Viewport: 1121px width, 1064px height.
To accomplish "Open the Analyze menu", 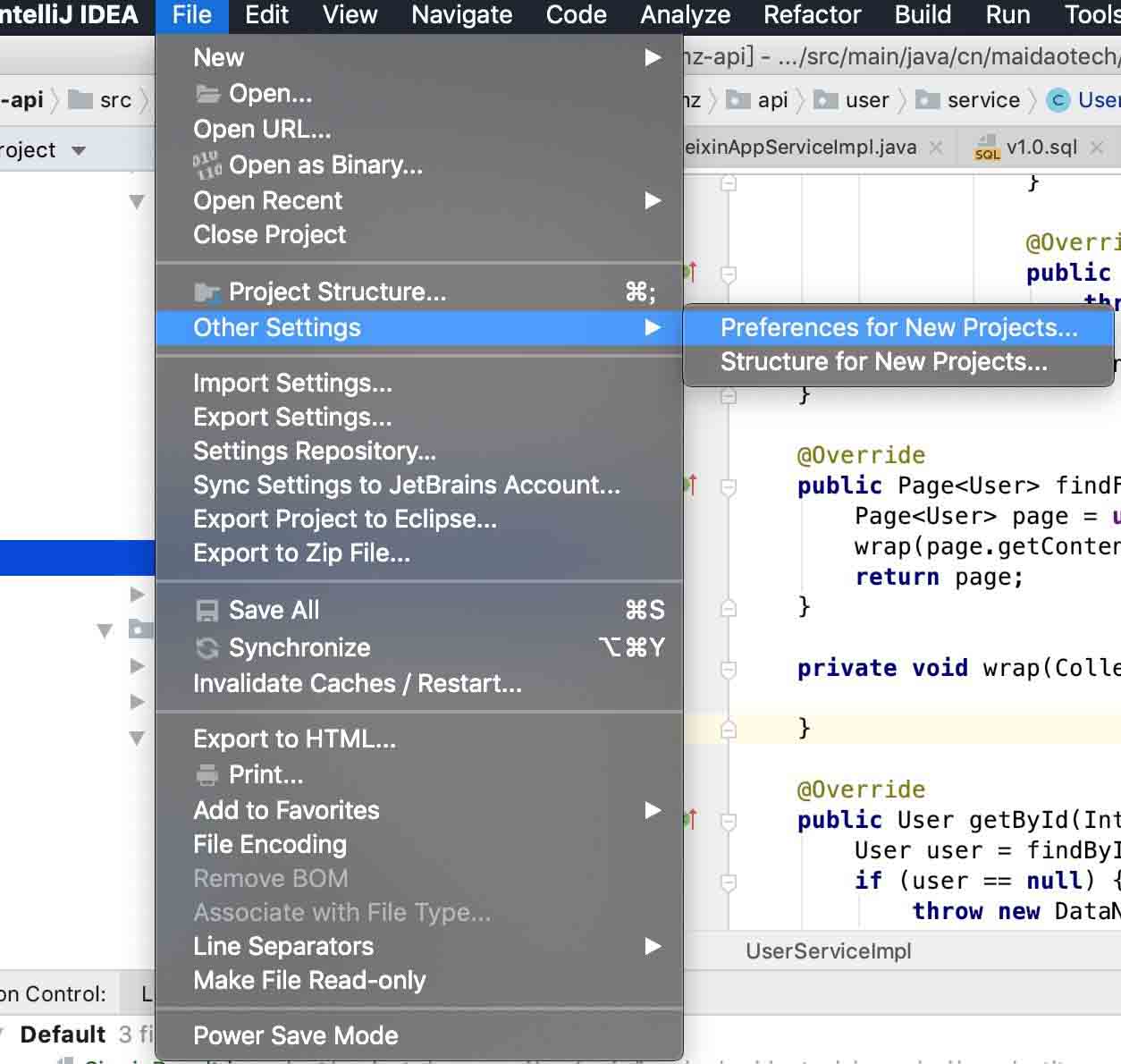I will [686, 15].
